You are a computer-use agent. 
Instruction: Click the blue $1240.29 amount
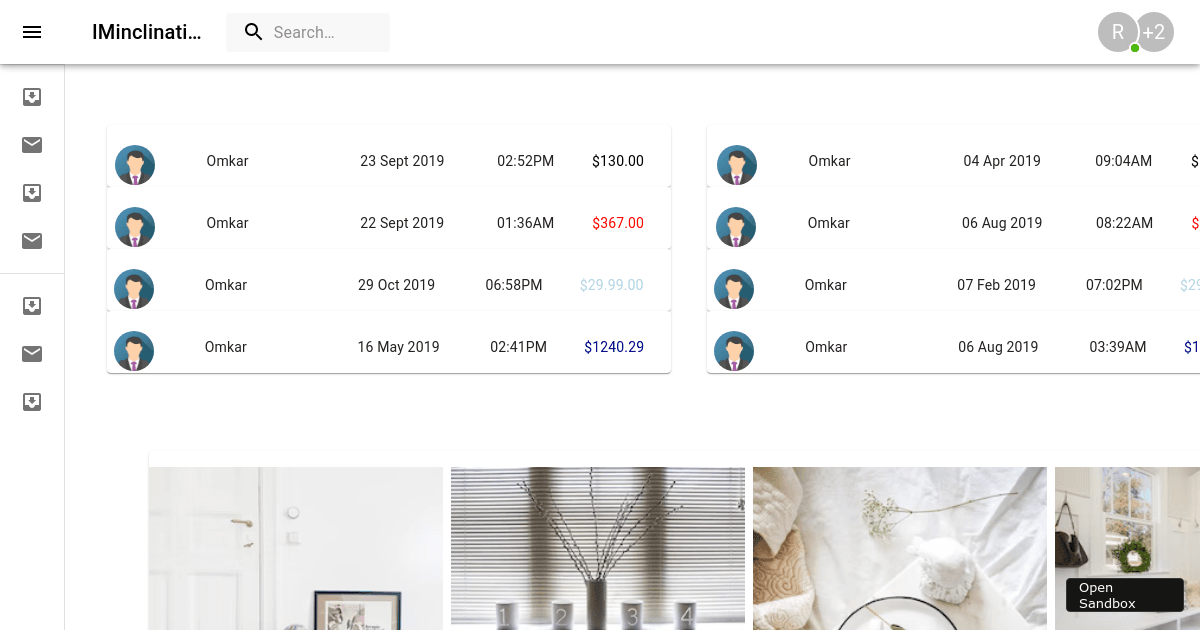613,347
